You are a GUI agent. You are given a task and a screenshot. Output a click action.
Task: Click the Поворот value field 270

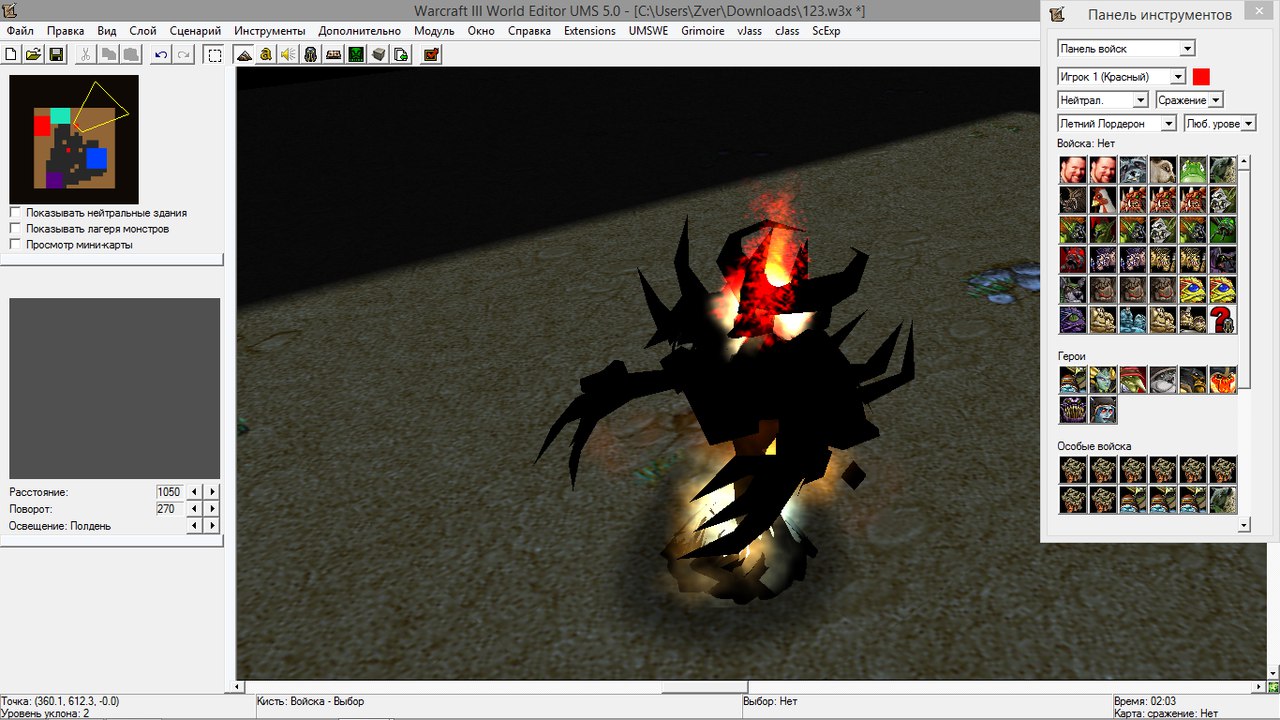pyautogui.click(x=169, y=509)
